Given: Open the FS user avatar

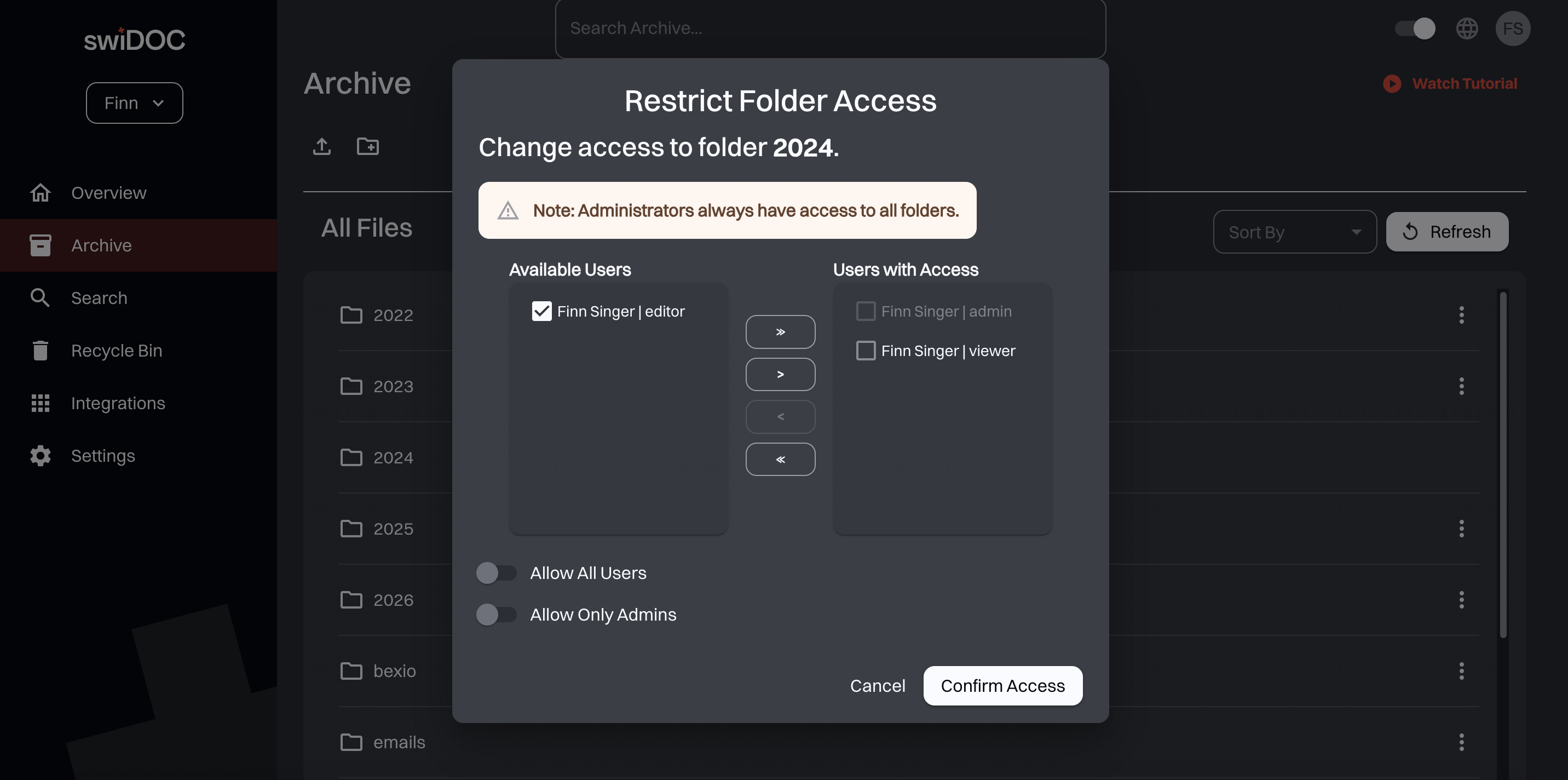Looking at the screenshot, I should (x=1513, y=28).
